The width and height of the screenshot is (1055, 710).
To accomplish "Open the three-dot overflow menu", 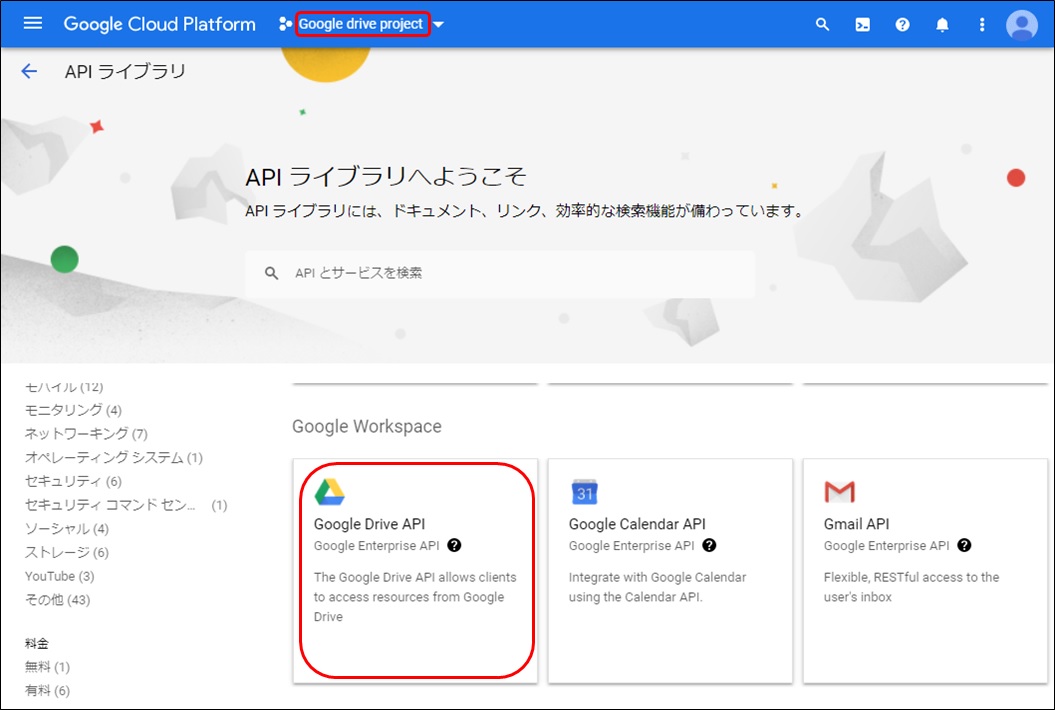I will click(x=982, y=24).
